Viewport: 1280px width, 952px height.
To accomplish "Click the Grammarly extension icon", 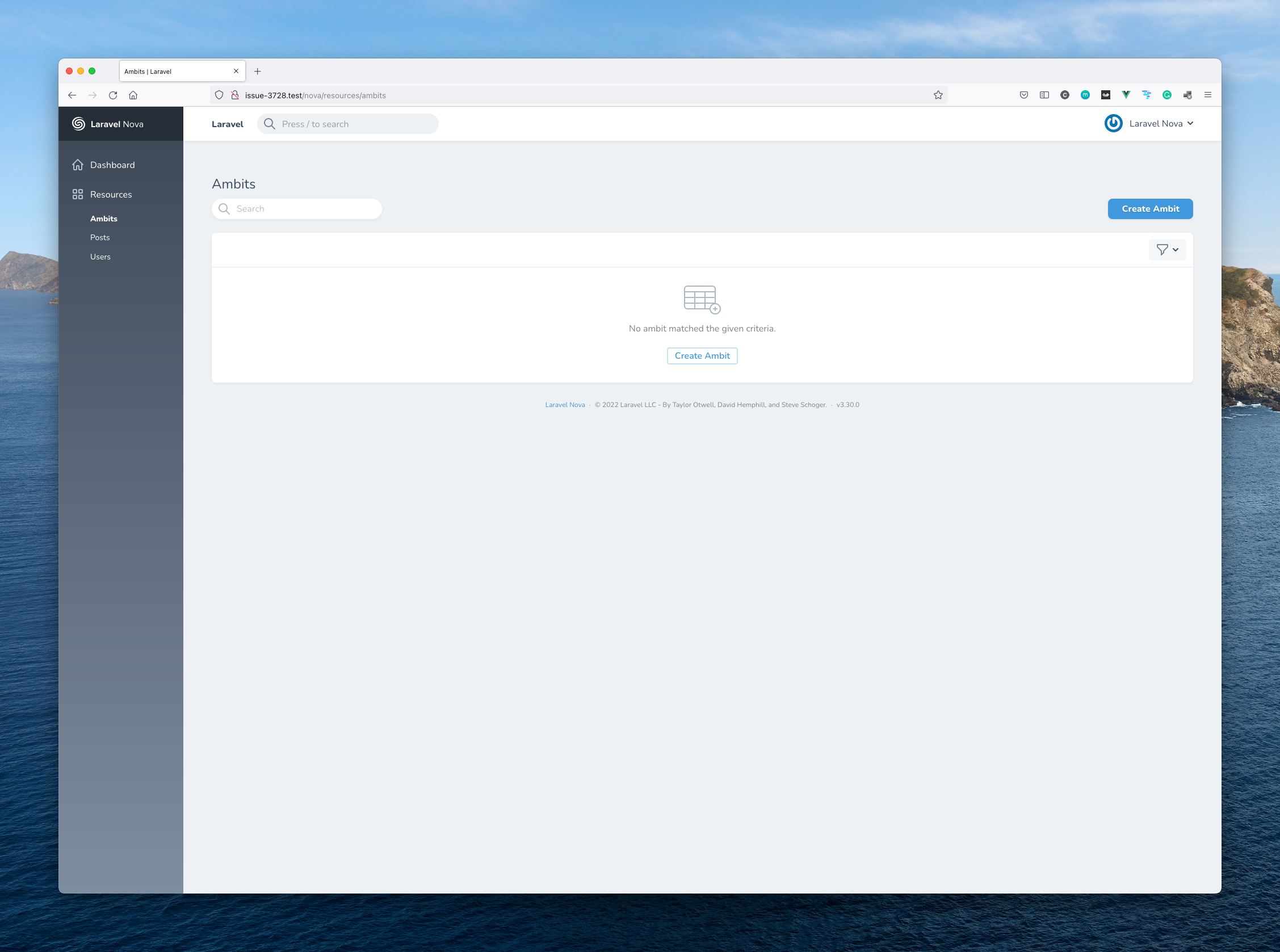I will (x=1167, y=95).
